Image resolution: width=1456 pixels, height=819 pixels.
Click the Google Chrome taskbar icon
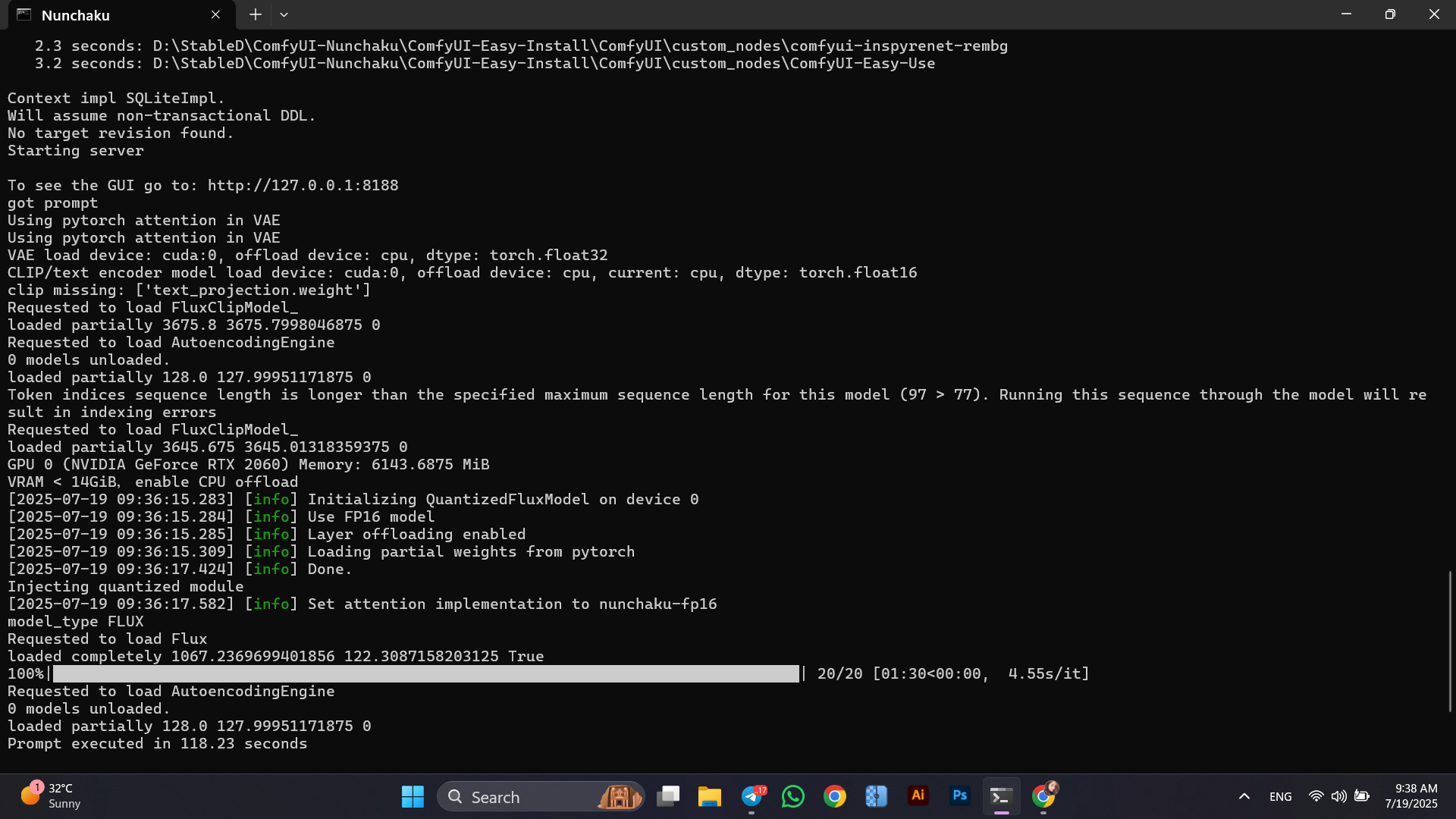(x=835, y=796)
